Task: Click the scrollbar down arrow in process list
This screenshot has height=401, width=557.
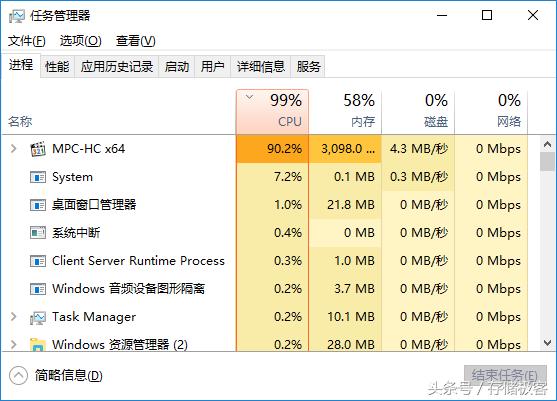Action: pos(547,343)
